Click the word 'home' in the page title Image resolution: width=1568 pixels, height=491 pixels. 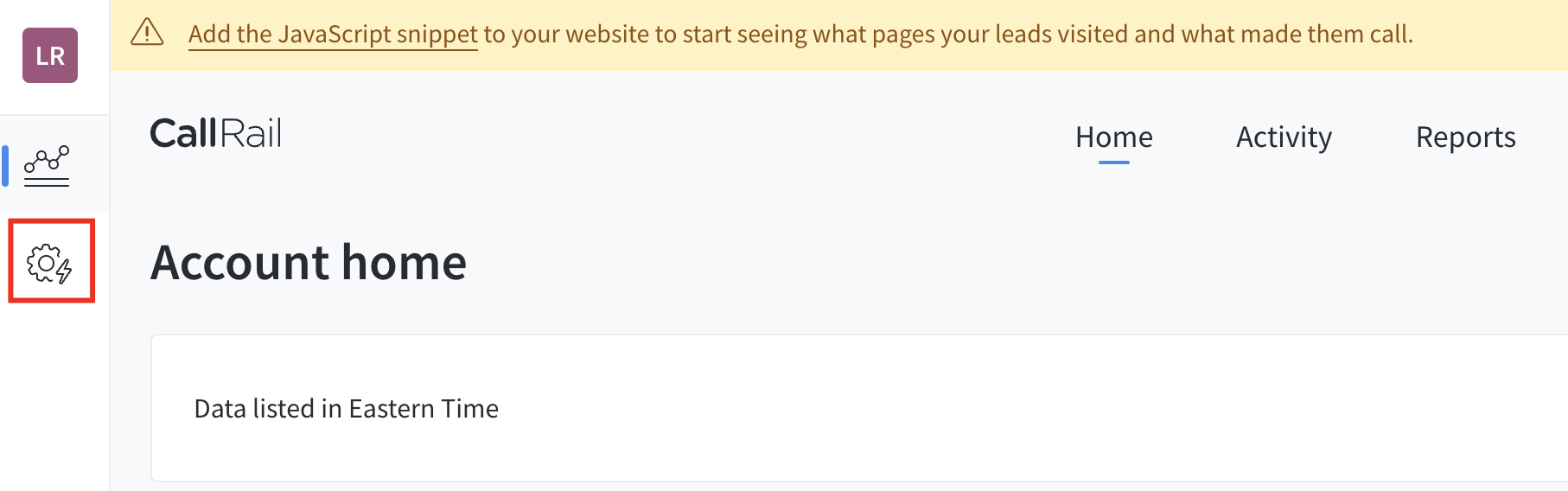click(x=404, y=263)
